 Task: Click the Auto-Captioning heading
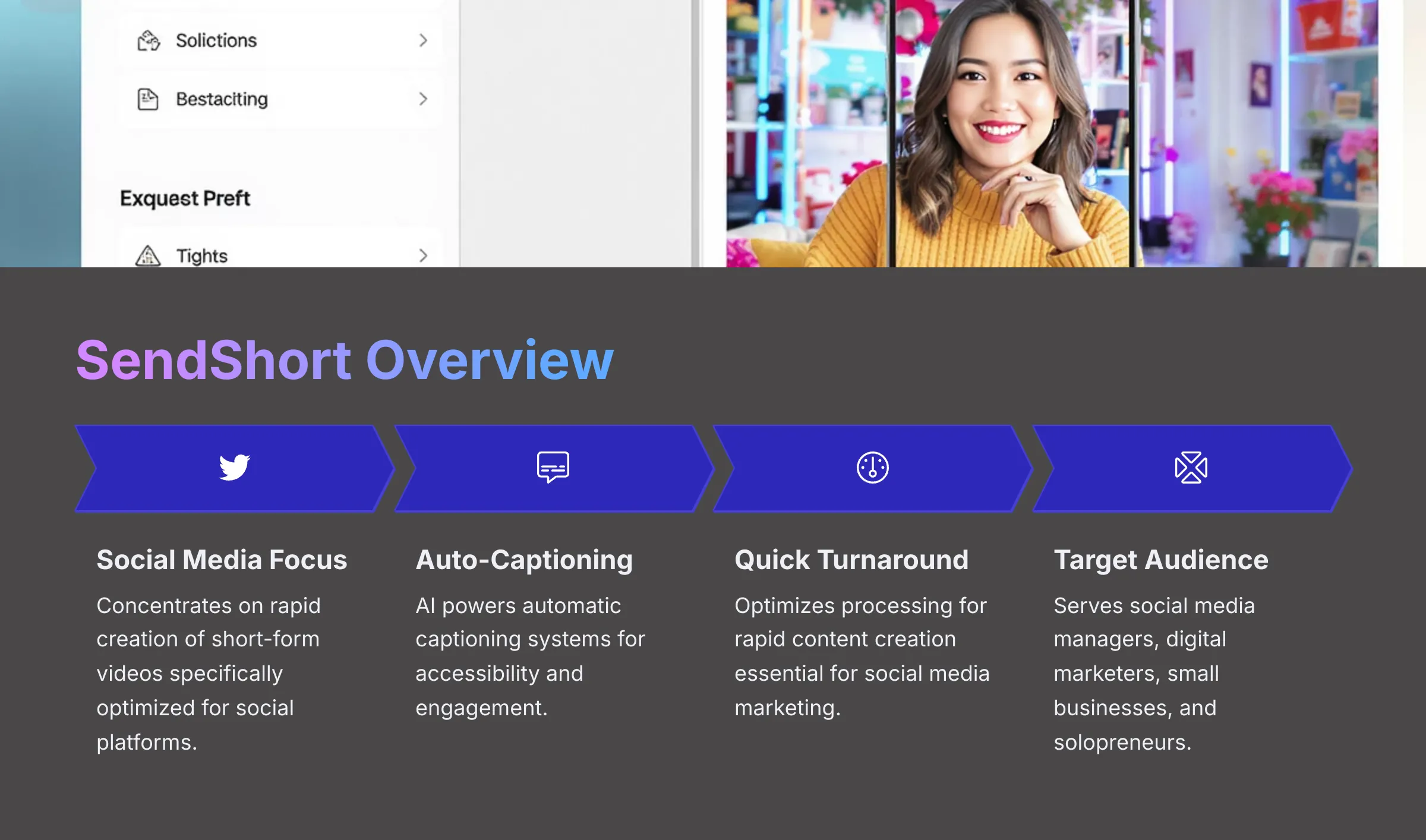point(524,560)
